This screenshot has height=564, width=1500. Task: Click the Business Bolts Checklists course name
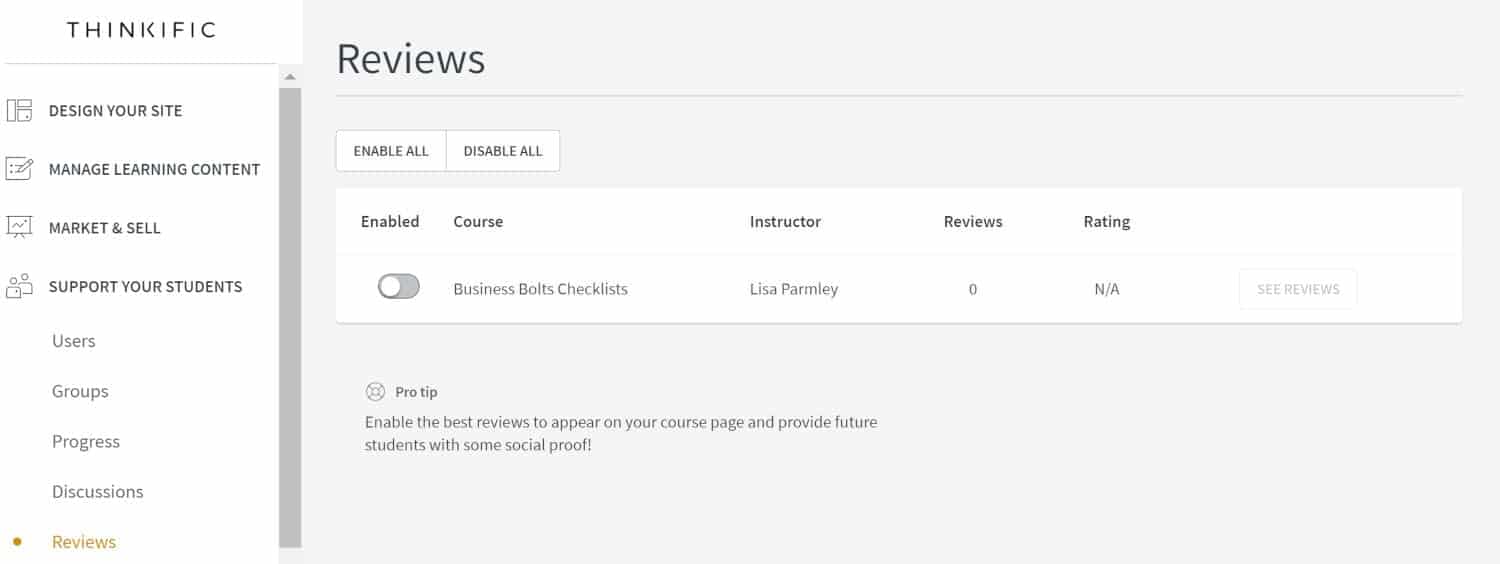coord(540,289)
